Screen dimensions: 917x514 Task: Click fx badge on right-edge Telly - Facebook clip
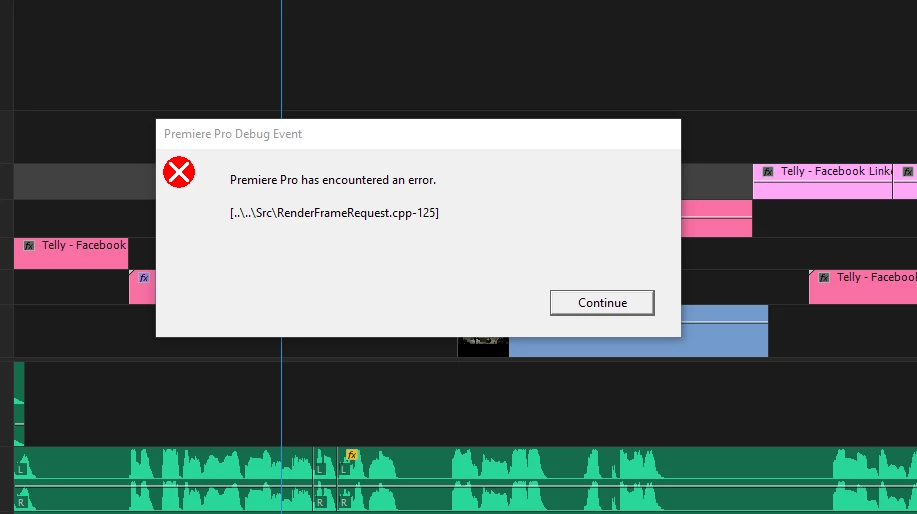[x=823, y=278]
